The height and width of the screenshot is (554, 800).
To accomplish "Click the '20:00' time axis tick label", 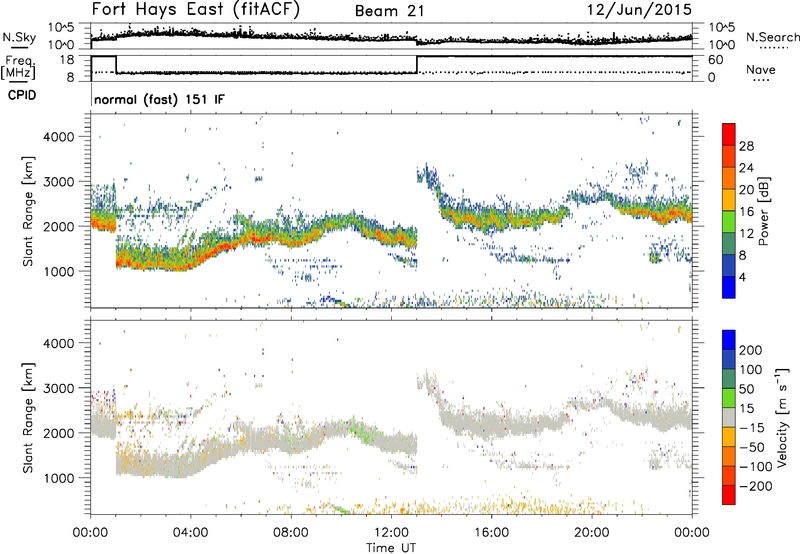I will 591,533.
